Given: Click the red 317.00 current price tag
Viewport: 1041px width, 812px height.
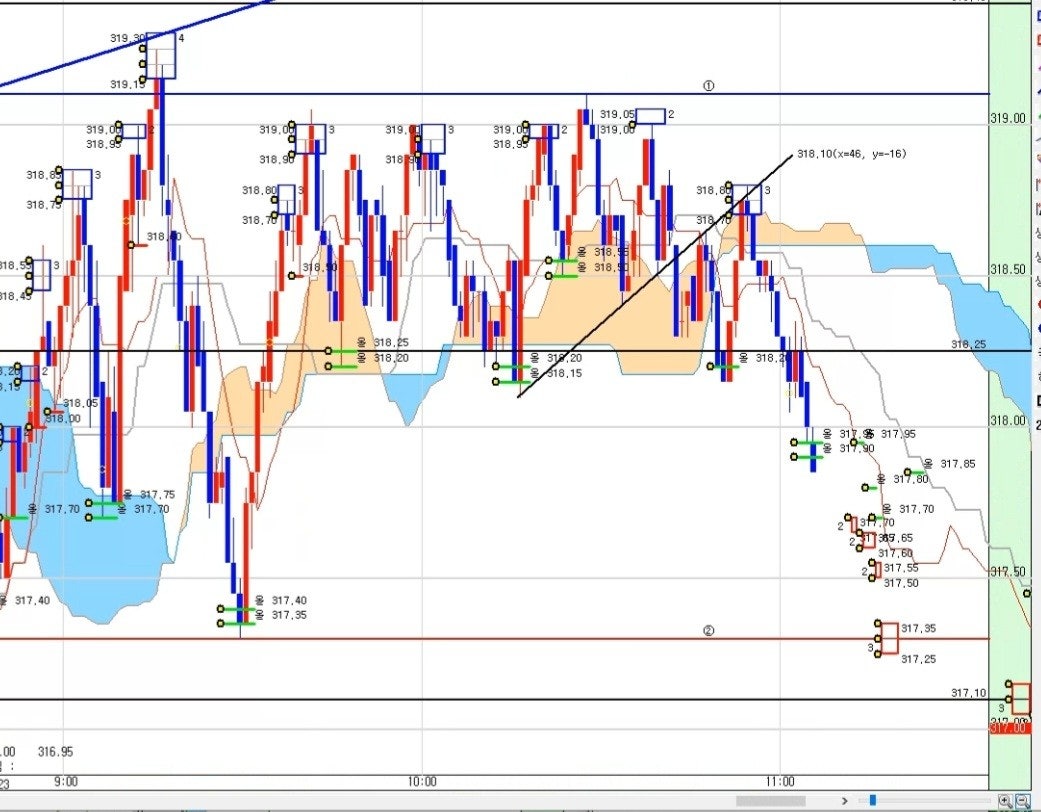Looking at the screenshot, I should (x=1008, y=728).
